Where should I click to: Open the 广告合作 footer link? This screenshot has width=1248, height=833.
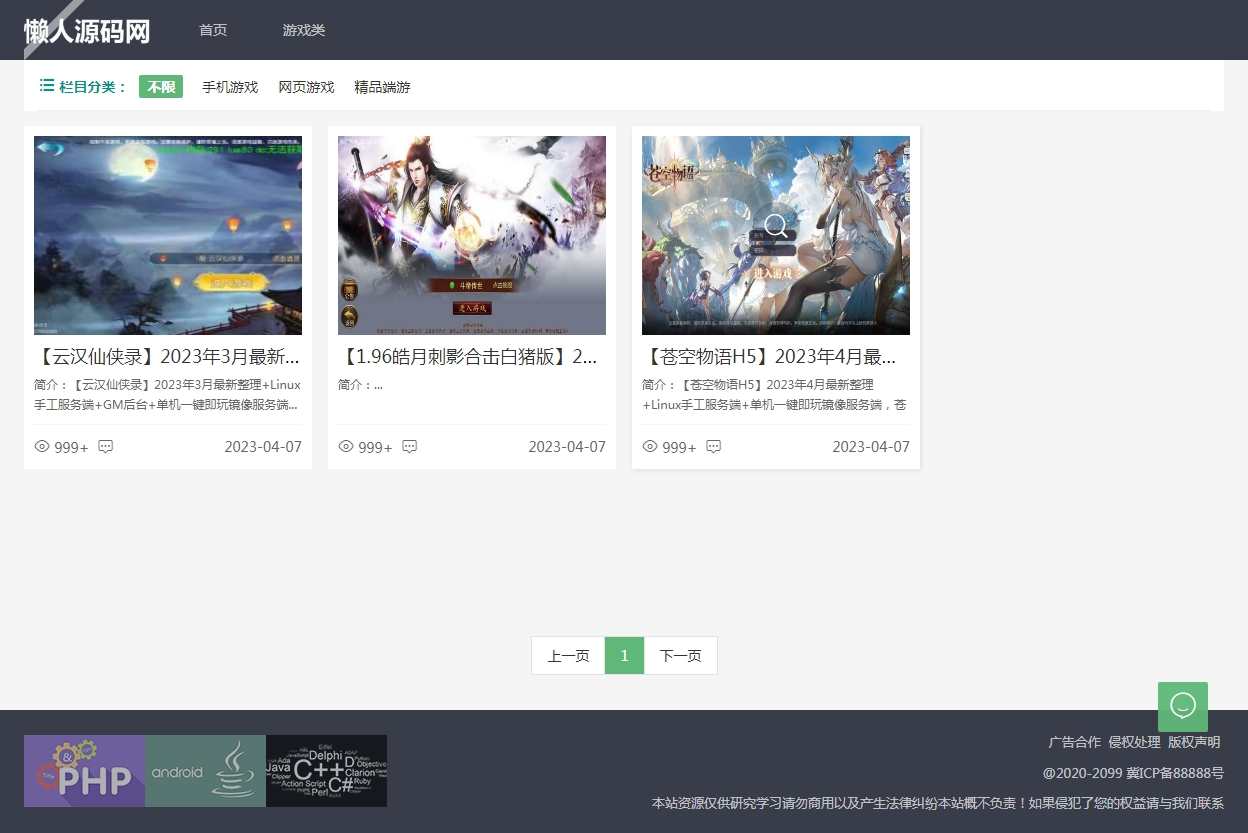(x=1074, y=742)
